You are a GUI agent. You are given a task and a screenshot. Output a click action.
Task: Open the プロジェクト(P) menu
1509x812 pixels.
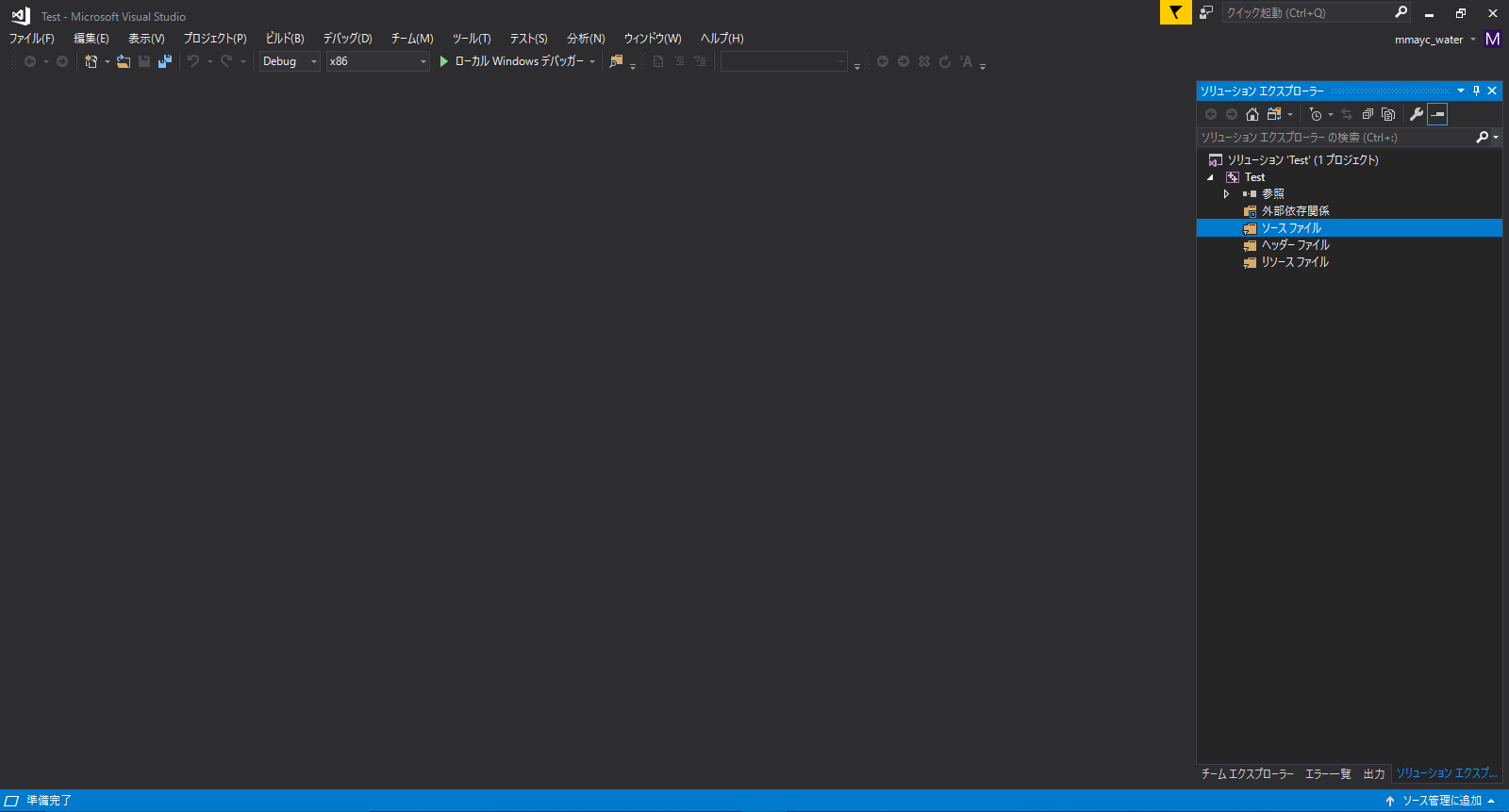(x=215, y=39)
